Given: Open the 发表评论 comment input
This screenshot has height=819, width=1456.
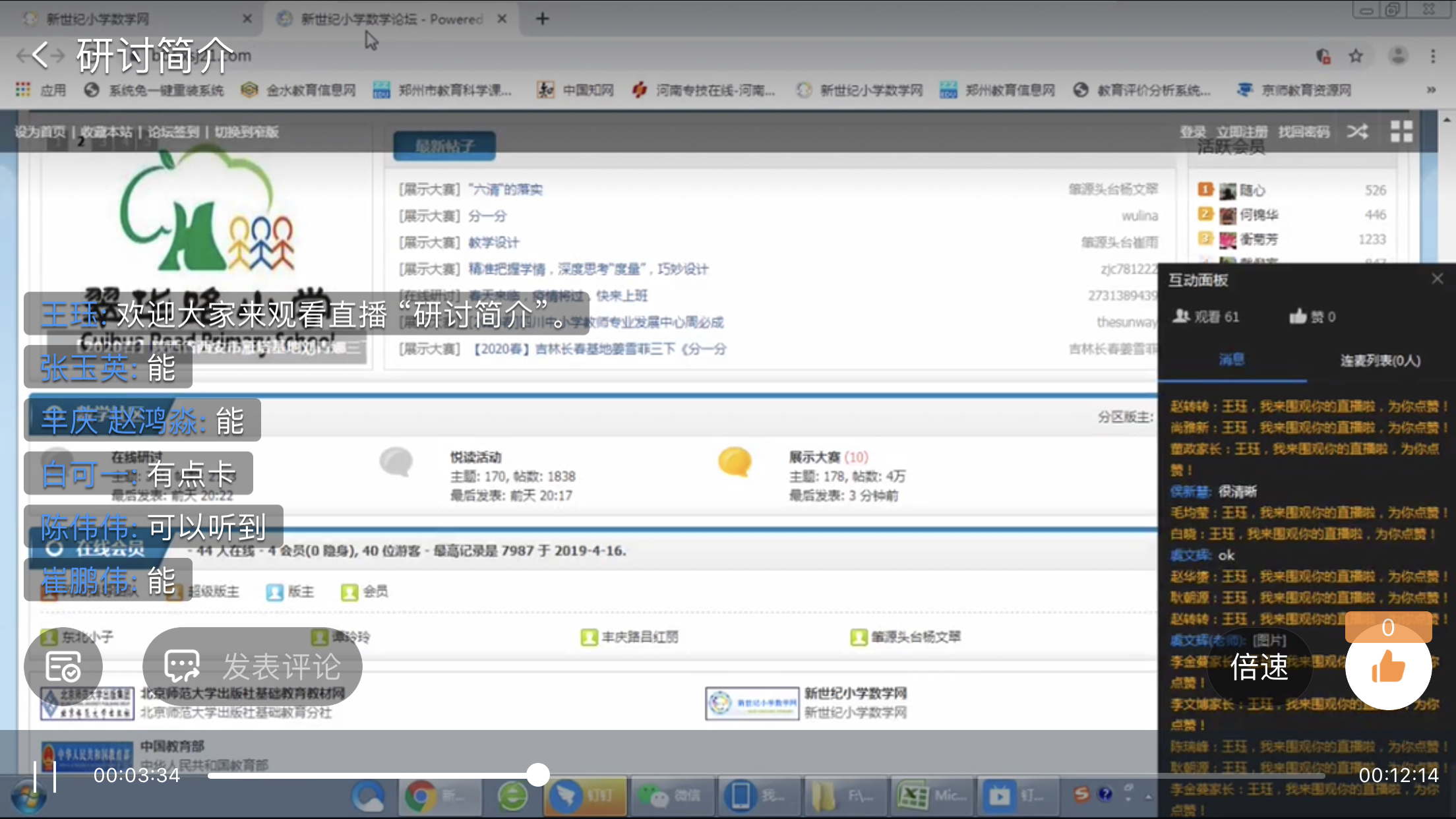Looking at the screenshot, I should [253, 667].
